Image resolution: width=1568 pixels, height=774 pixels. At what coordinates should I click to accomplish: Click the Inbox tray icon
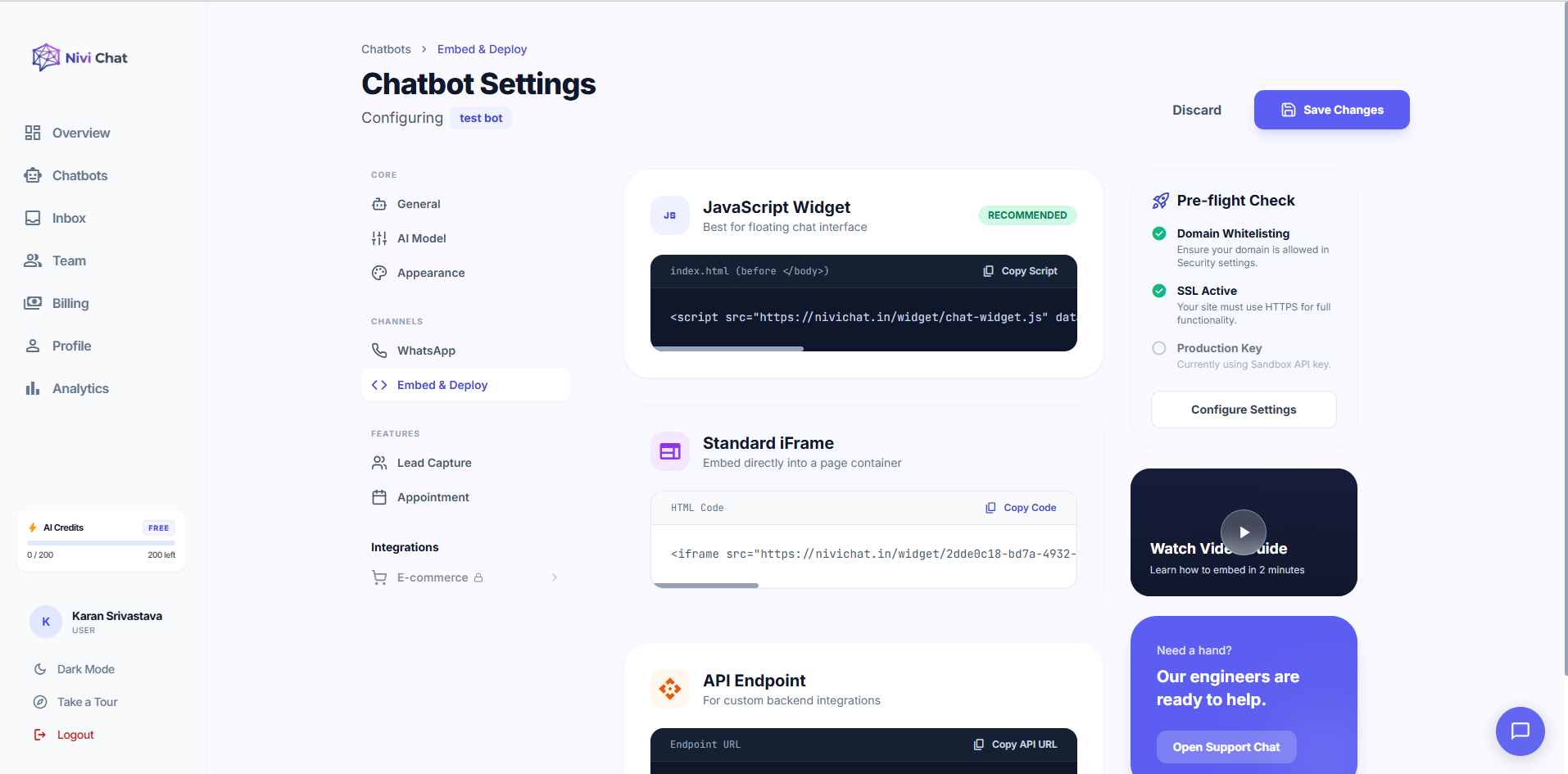[33, 218]
